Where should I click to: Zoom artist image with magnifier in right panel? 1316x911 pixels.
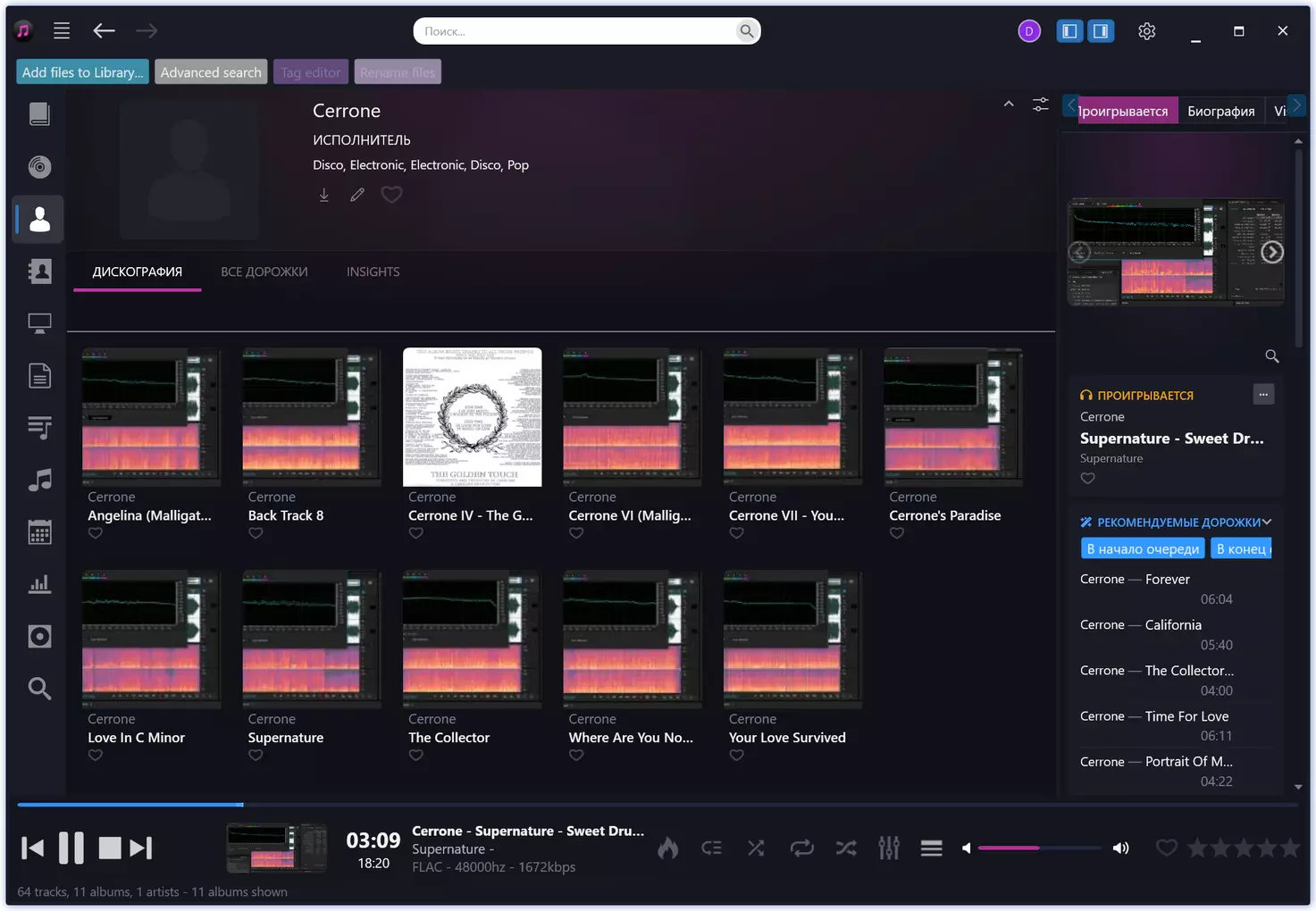pyautogui.click(x=1272, y=356)
